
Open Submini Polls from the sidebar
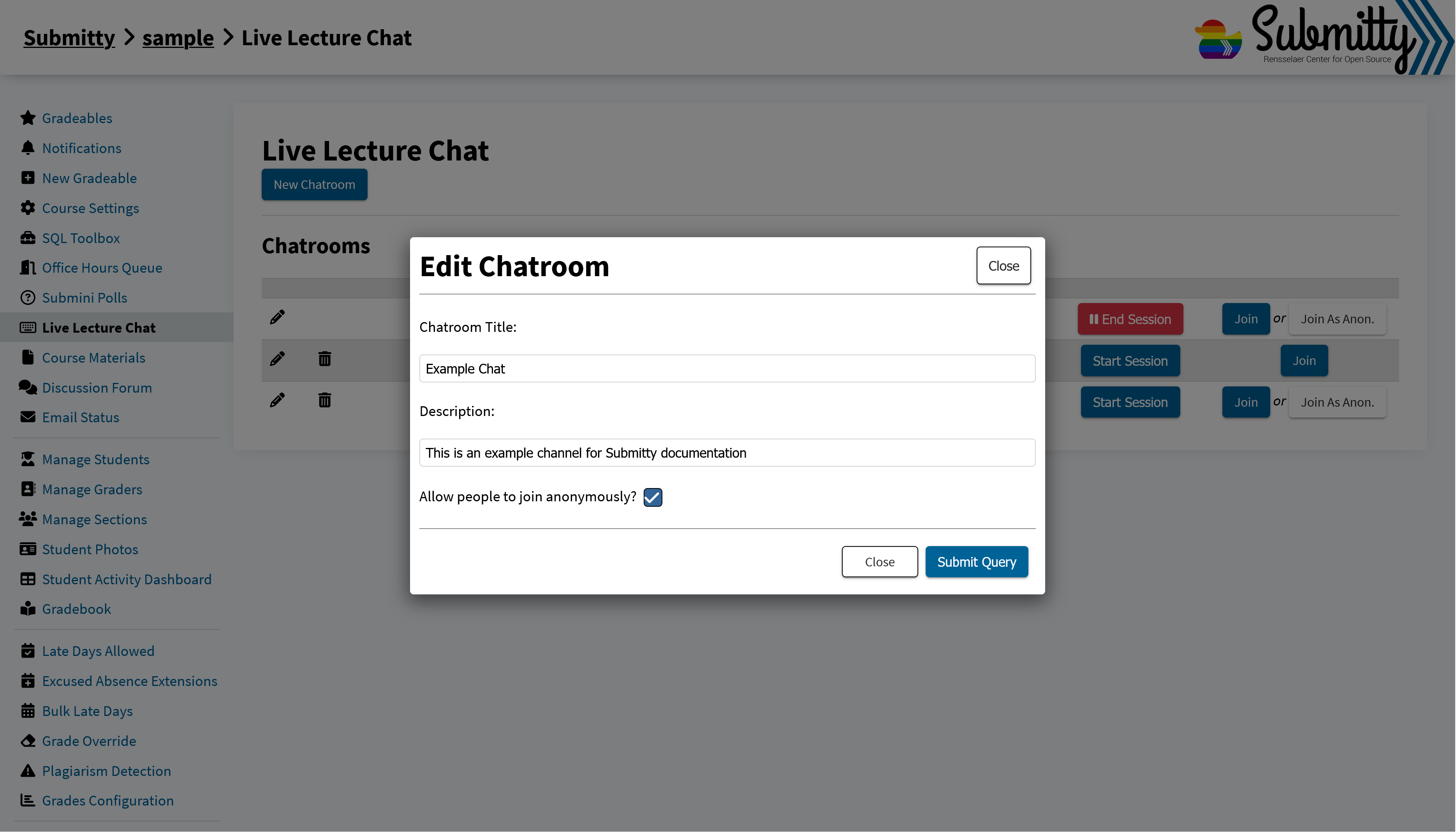[x=85, y=298]
